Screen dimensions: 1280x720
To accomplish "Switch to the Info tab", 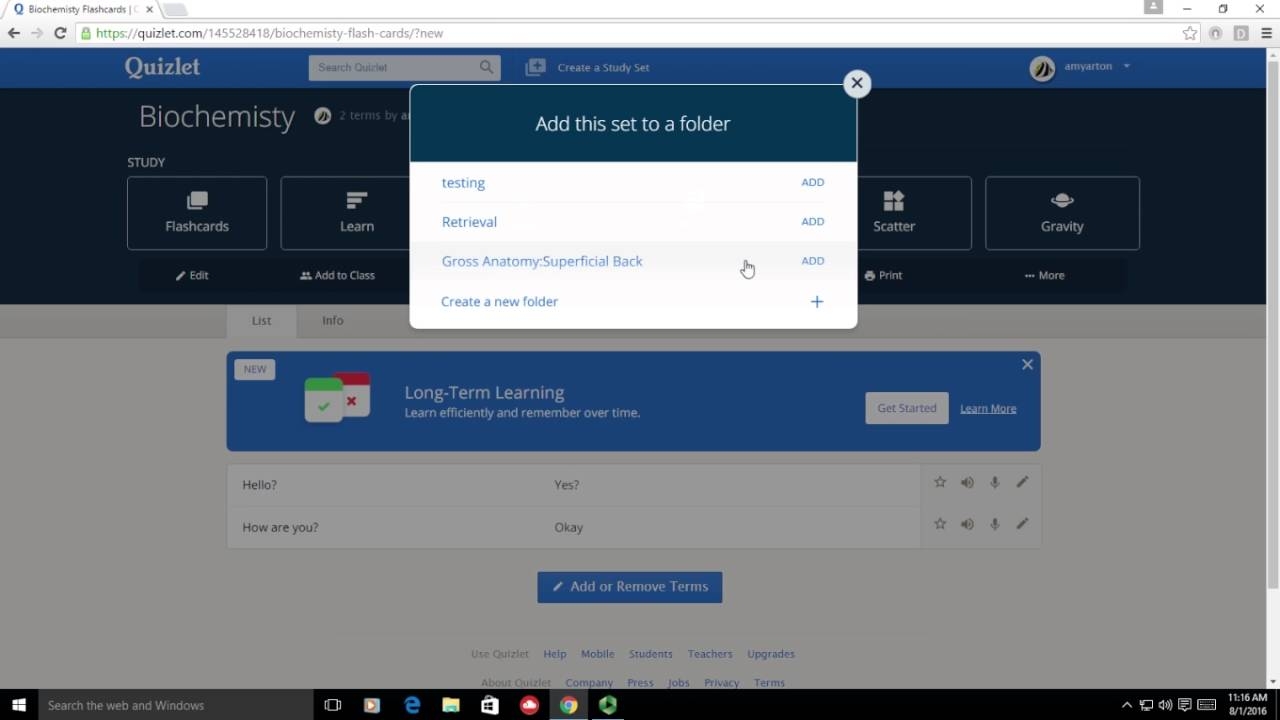I will tap(332, 320).
